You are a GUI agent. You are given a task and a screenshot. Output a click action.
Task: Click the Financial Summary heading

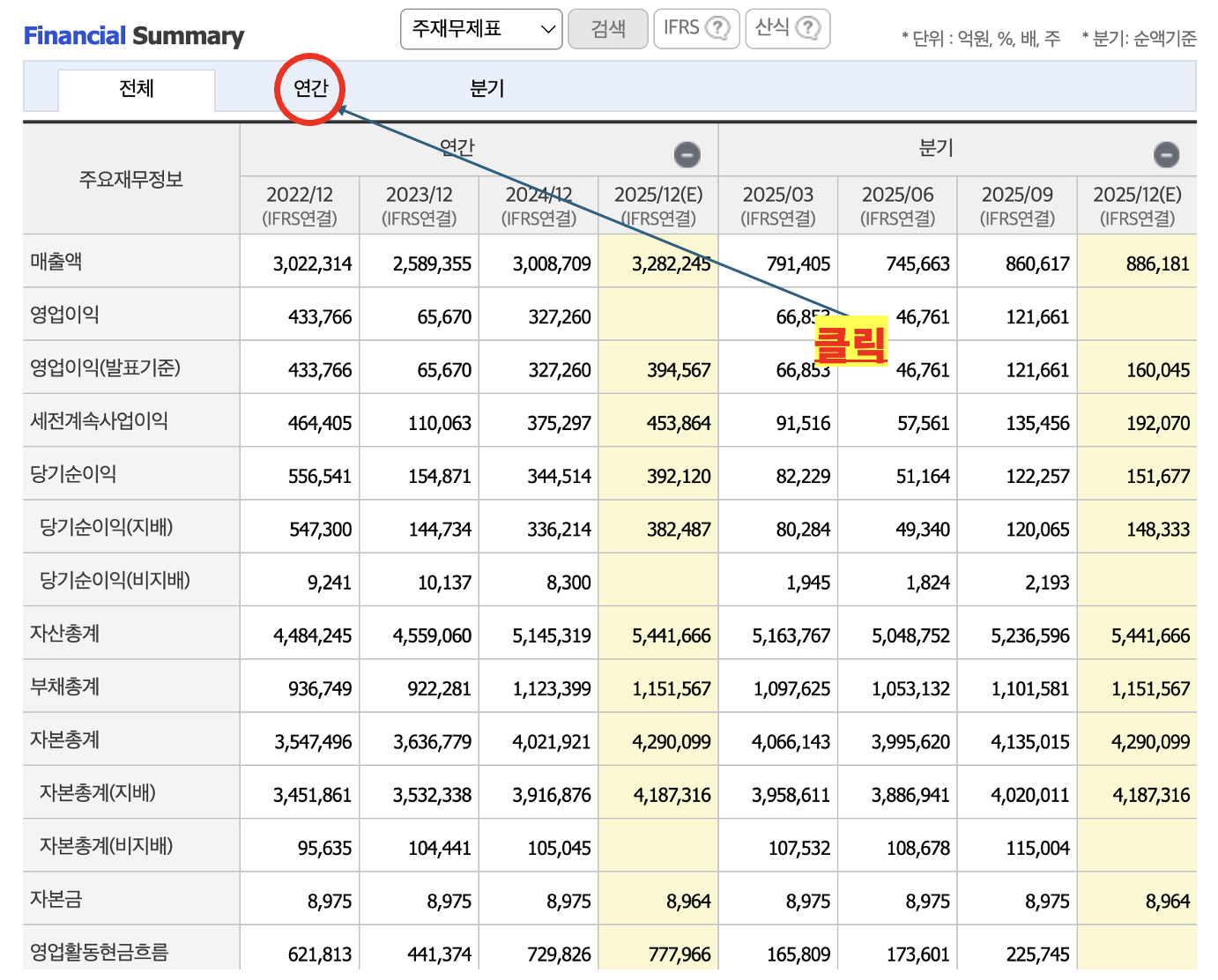pos(134,36)
